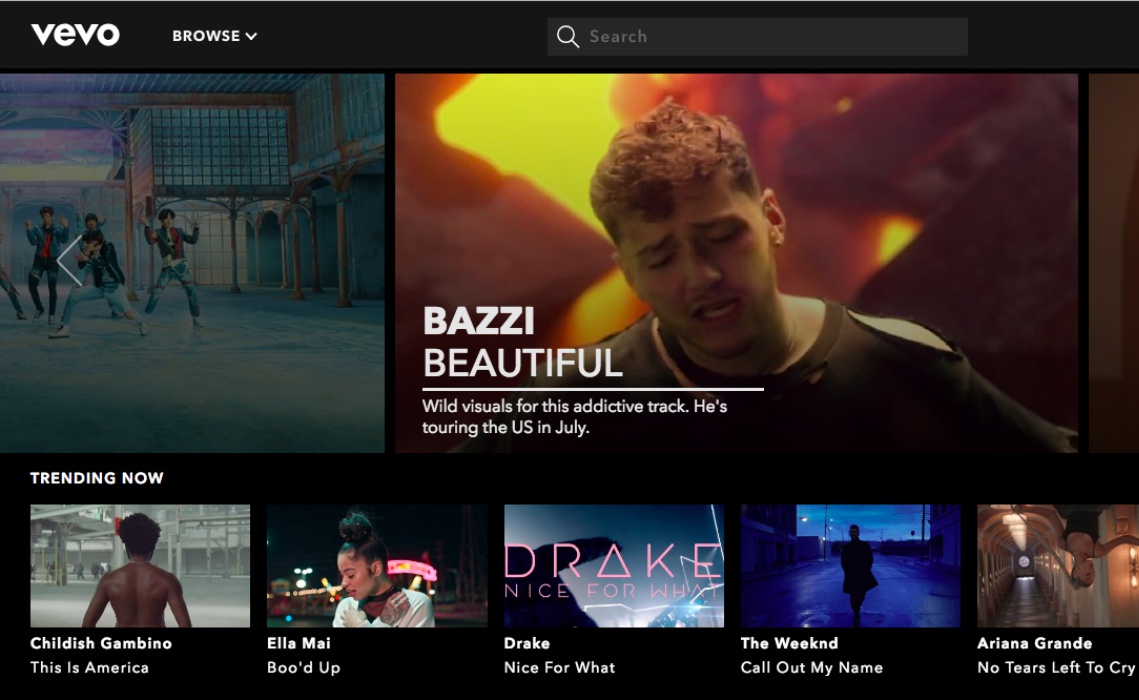Click the Vevo logo

75,35
